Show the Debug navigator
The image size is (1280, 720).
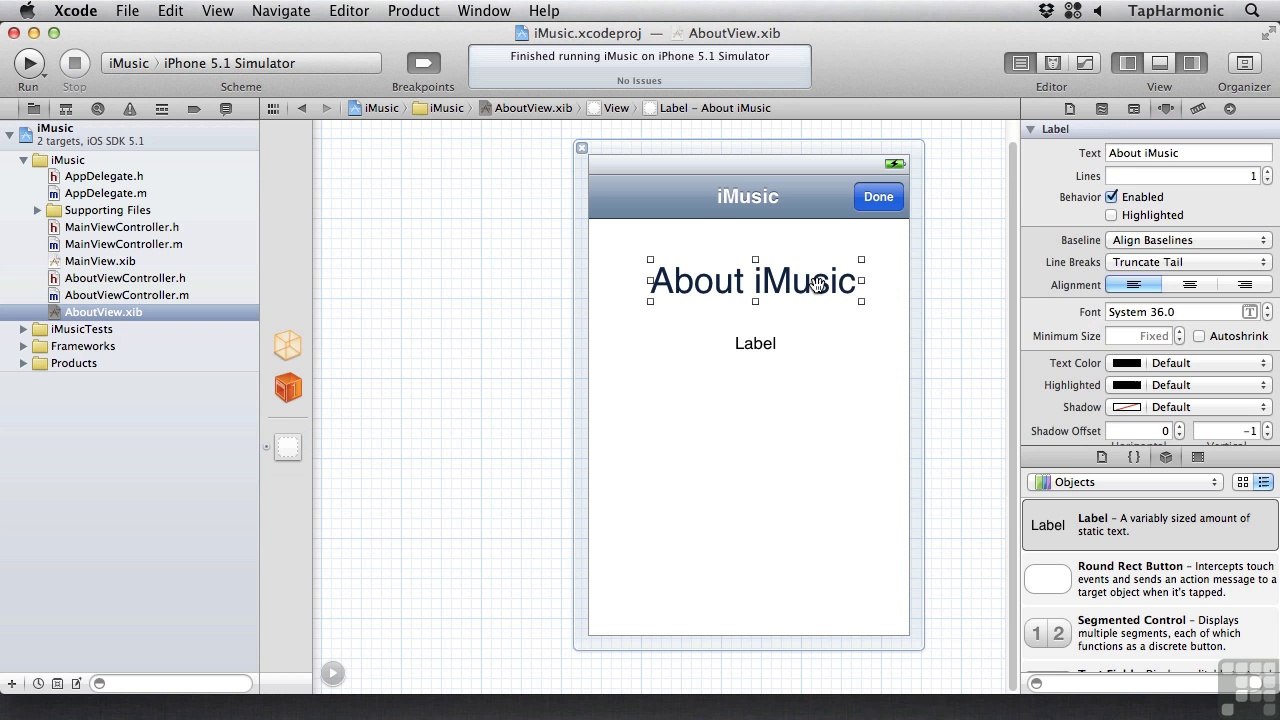(x=162, y=108)
